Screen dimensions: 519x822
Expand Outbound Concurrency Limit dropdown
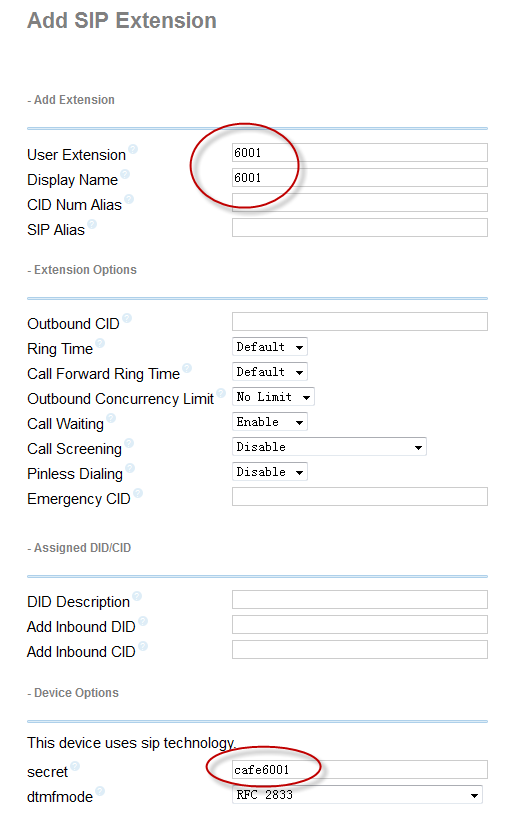point(273,397)
